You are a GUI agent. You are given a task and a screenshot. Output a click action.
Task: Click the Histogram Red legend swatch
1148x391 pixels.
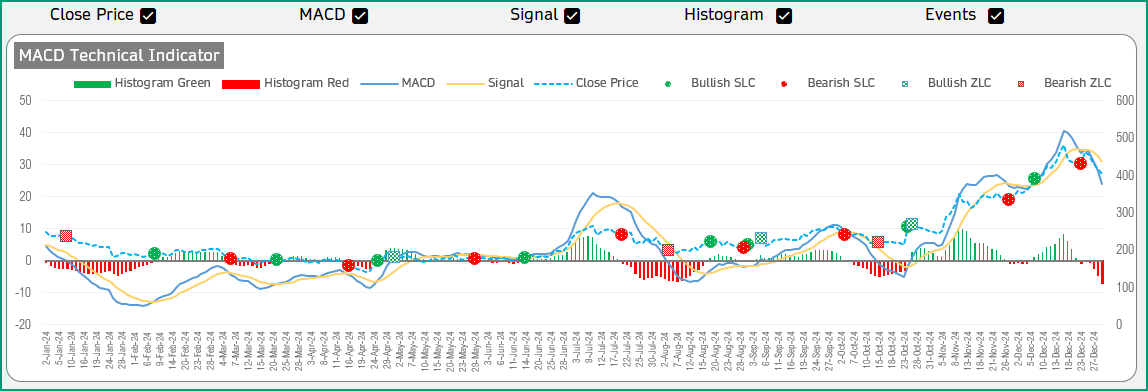241,83
